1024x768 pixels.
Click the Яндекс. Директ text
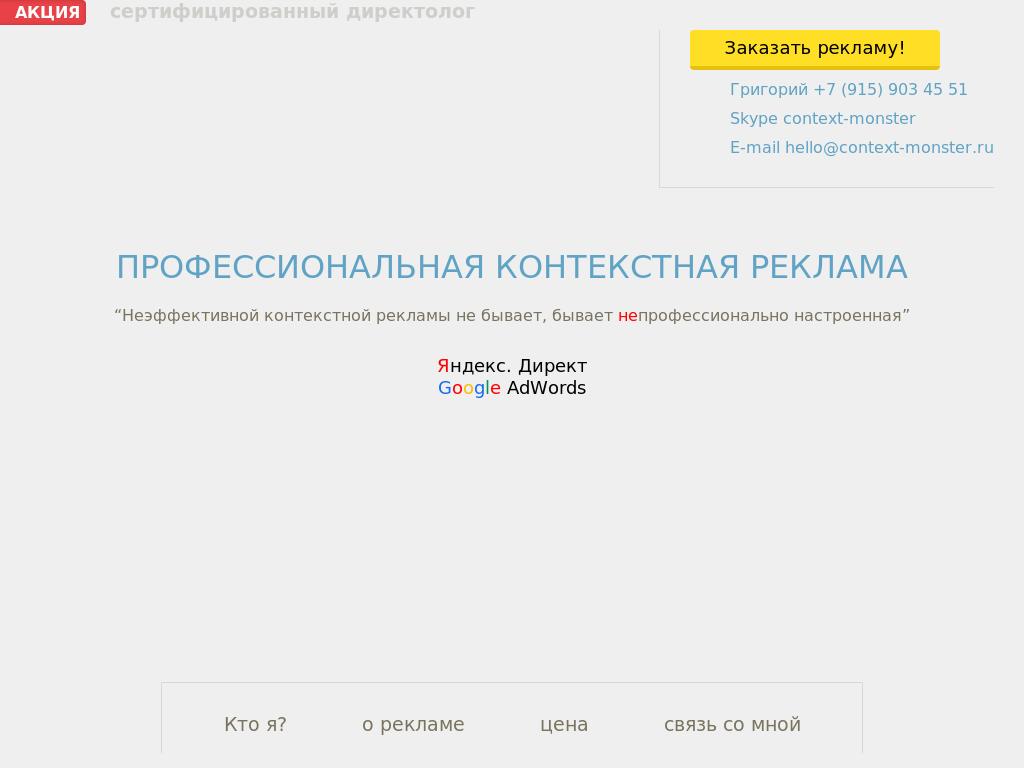click(x=512, y=366)
